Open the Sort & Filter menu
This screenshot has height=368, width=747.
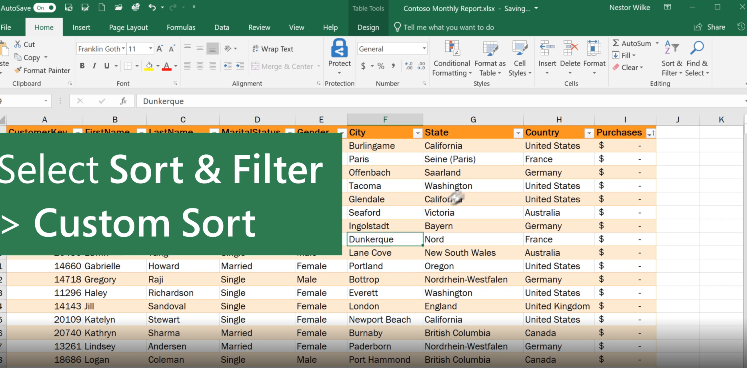coord(672,58)
